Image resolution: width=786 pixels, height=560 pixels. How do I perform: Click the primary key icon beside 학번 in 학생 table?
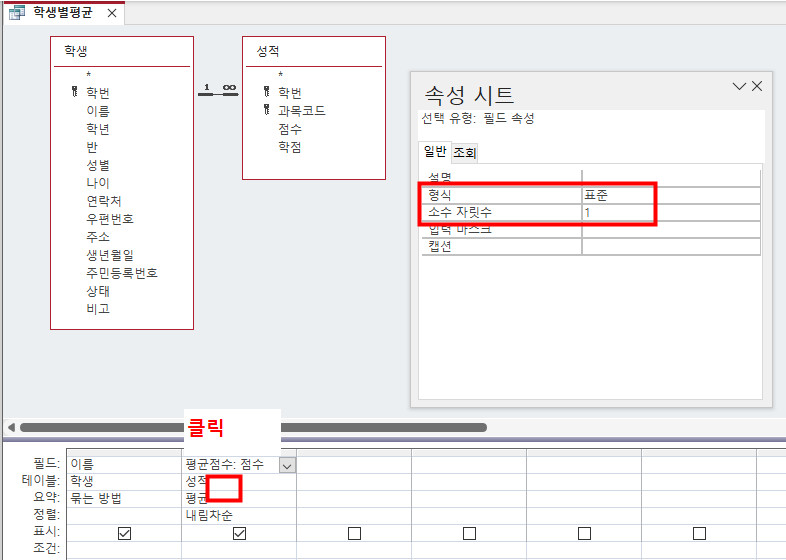(75, 92)
